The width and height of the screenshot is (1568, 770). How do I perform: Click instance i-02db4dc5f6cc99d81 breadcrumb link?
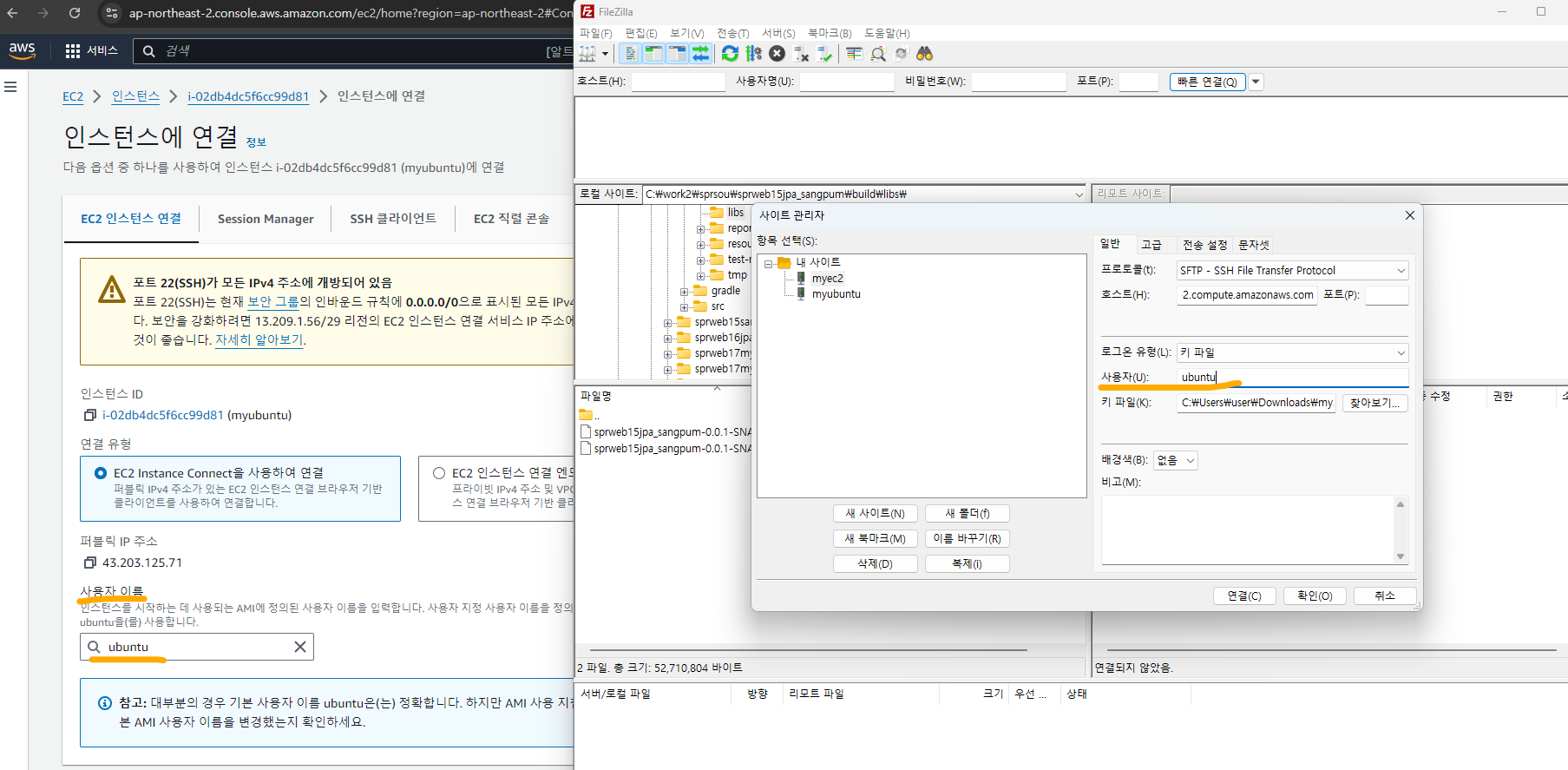(x=248, y=96)
